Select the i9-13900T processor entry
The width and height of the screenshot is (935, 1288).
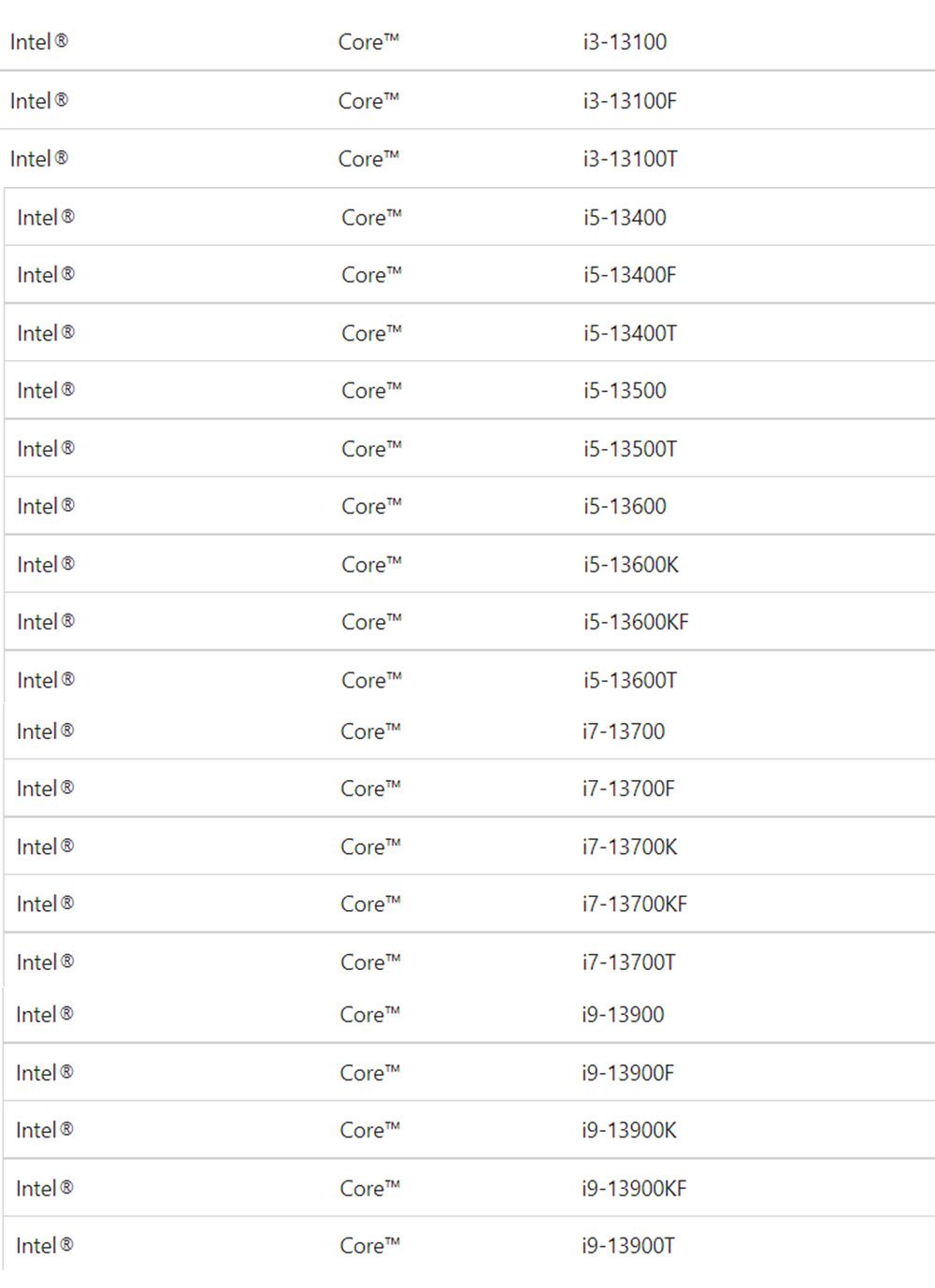click(x=627, y=1246)
